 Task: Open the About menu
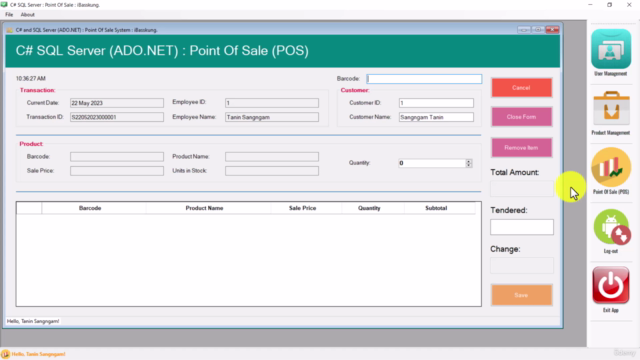tap(28, 15)
